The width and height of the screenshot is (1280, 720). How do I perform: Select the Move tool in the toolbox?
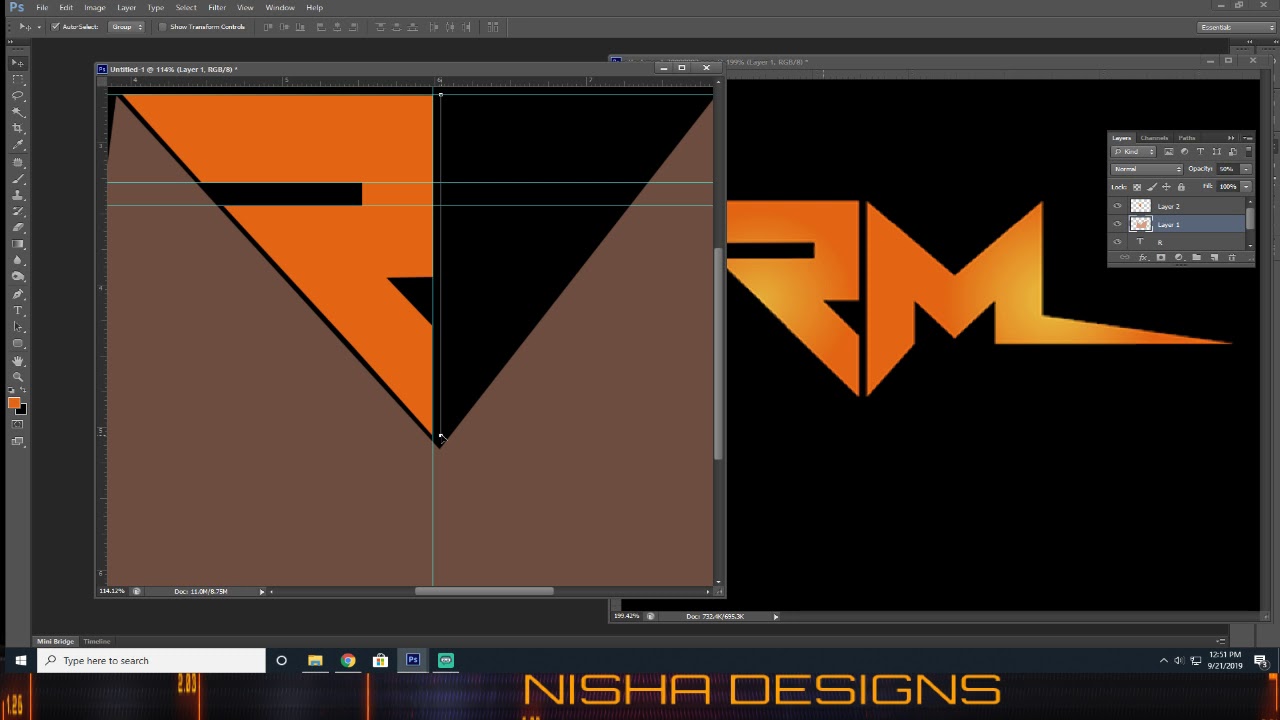point(18,63)
